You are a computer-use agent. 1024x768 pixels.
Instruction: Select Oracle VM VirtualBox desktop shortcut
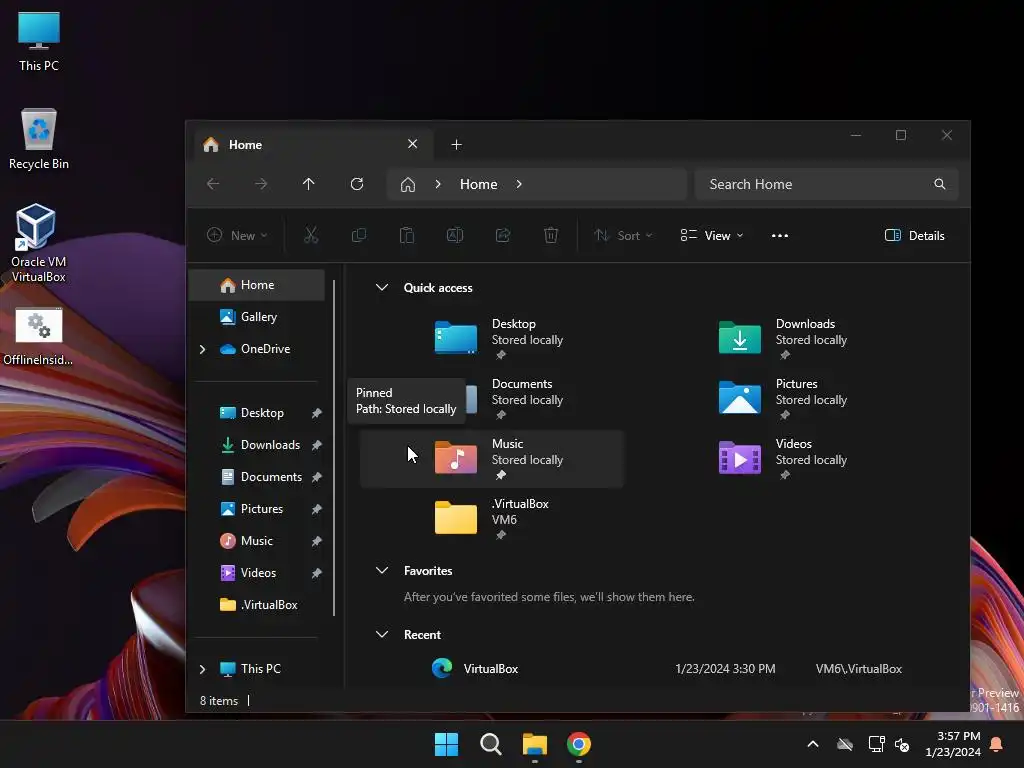(38, 243)
